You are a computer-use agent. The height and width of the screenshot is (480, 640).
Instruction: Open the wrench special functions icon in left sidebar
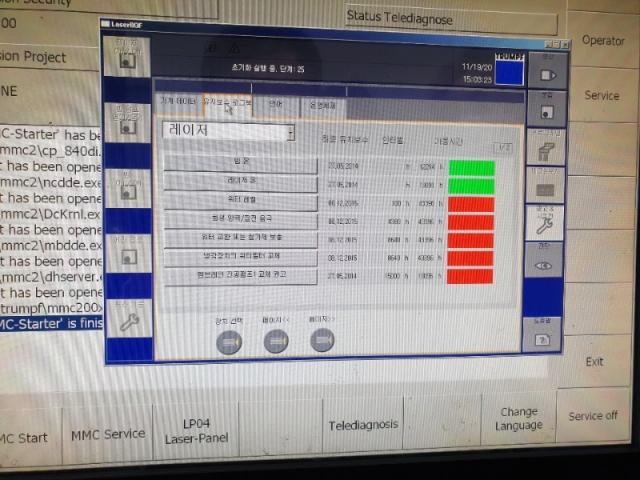tap(129, 318)
